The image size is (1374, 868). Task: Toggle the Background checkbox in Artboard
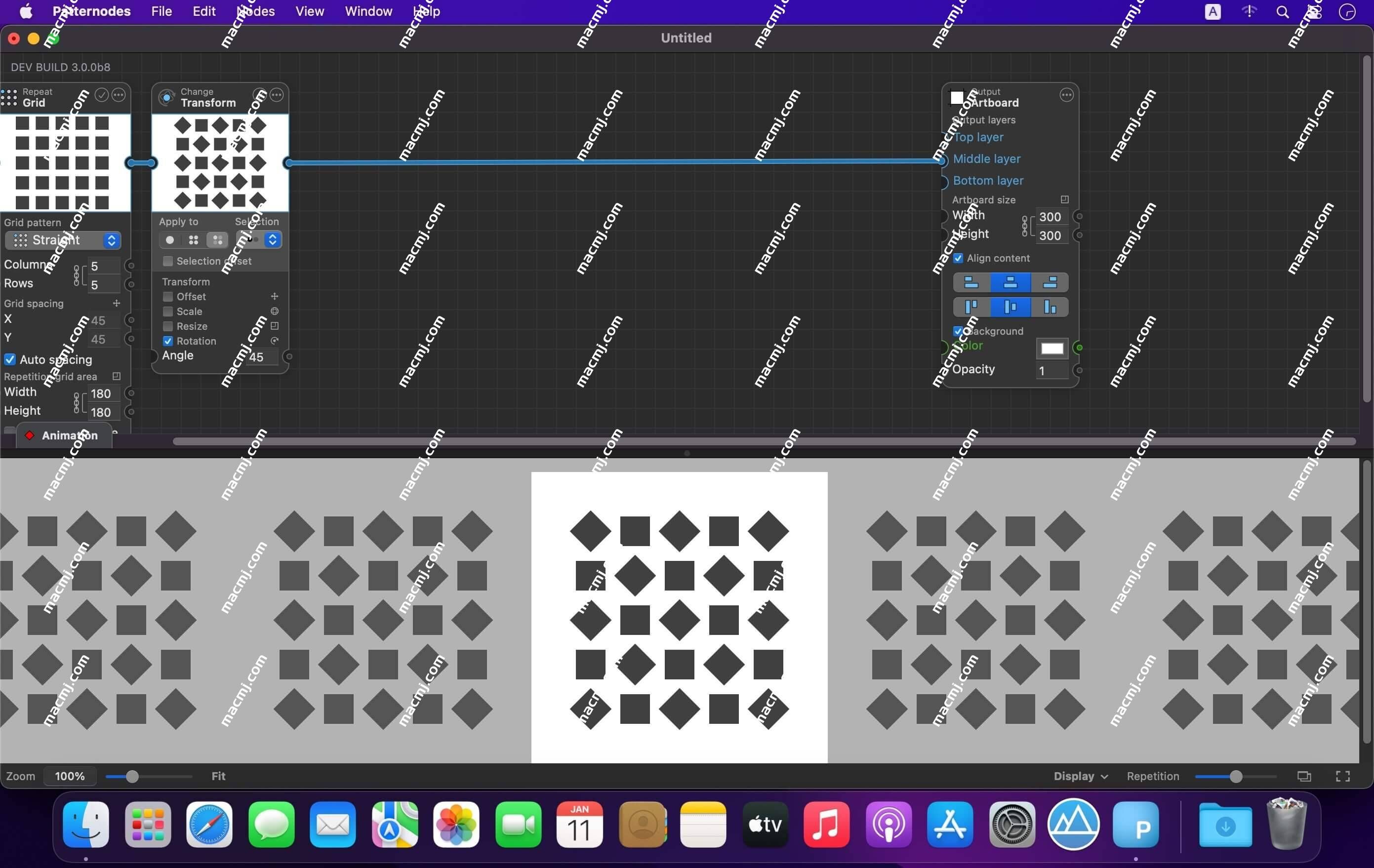(x=956, y=330)
